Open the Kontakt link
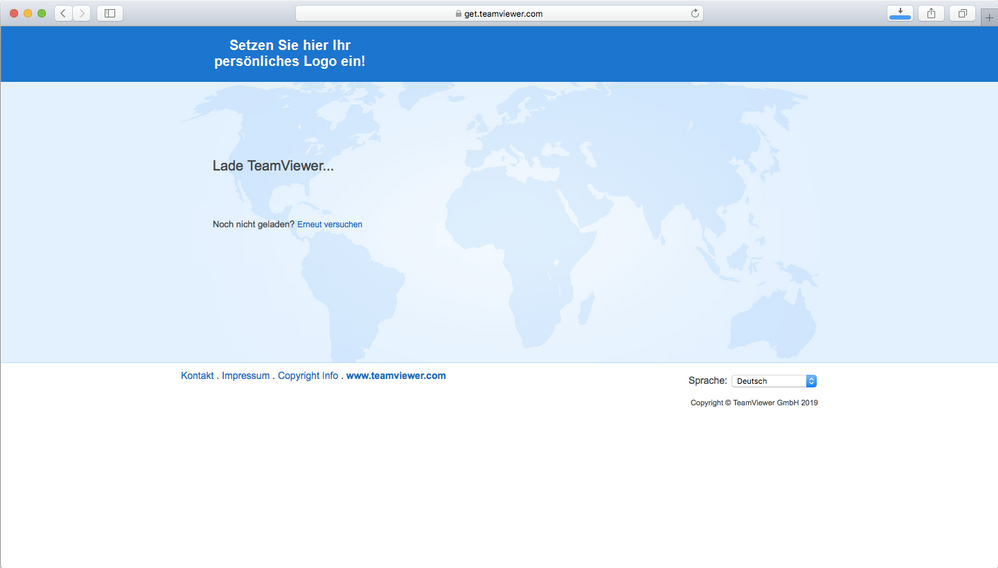The image size is (998, 568). [x=197, y=376]
